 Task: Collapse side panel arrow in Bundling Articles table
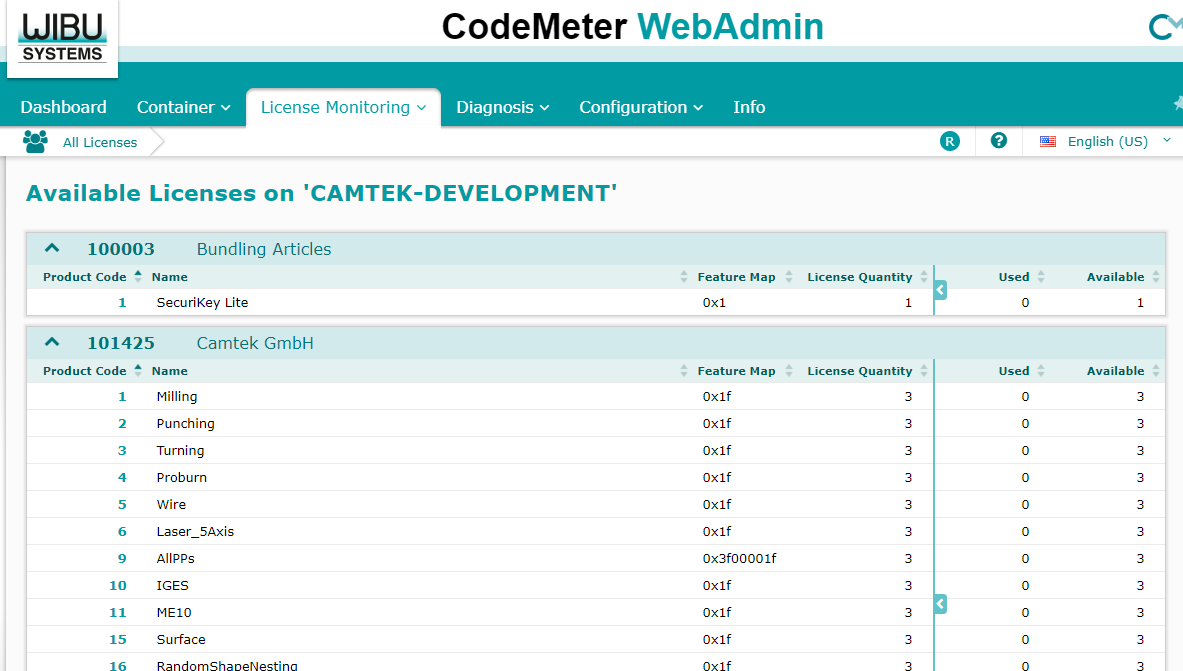pos(940,290)
